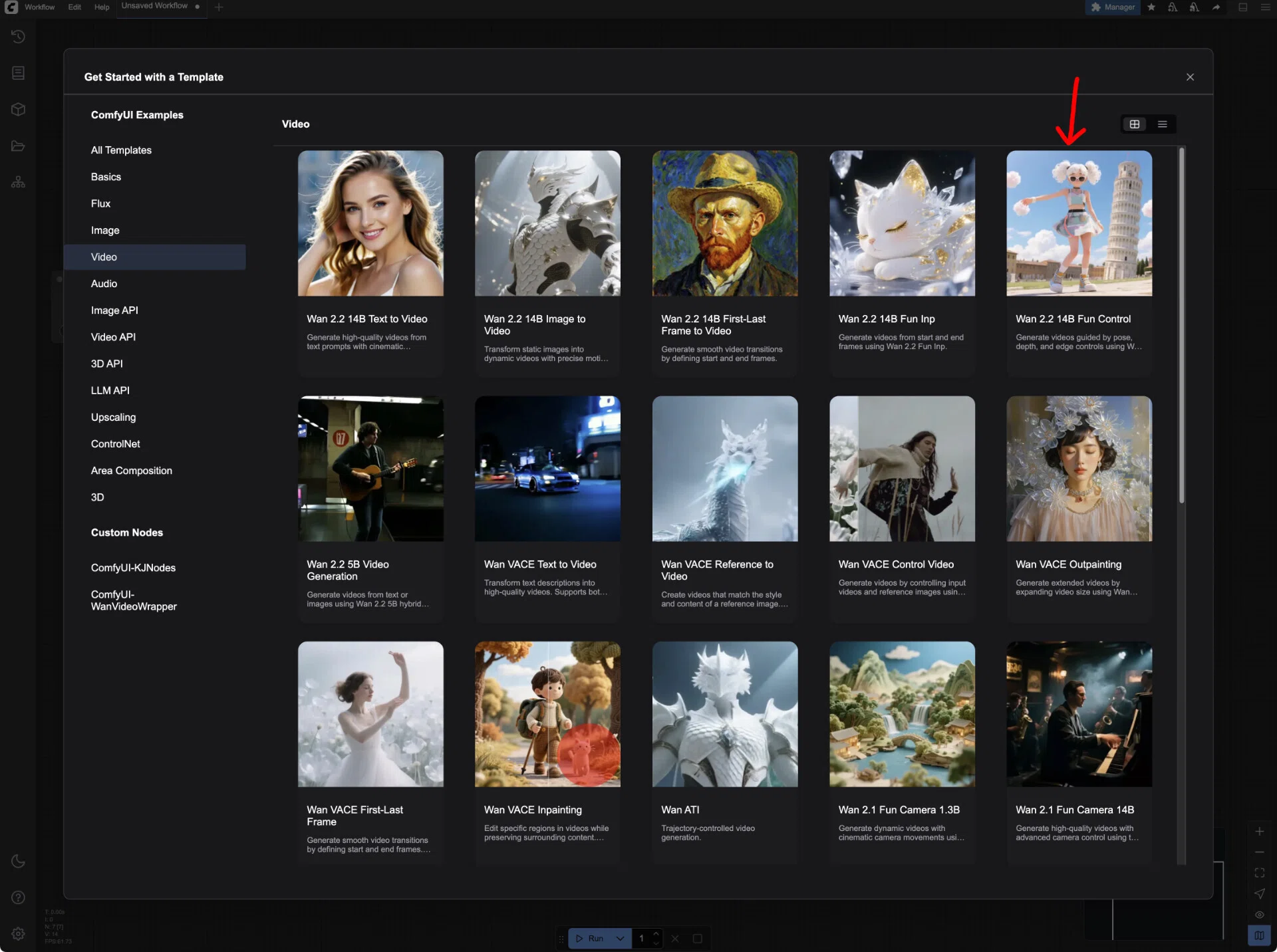The width and height of the screenshot is (1277, 952).
Task: Switch templates to list view
Action: (x=1163, y=124)
